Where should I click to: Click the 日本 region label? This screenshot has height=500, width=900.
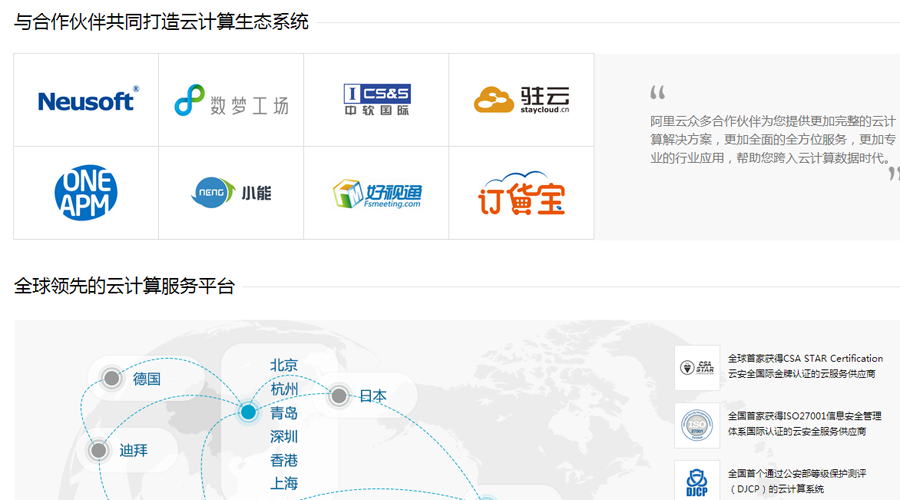[x=373, y=396]
